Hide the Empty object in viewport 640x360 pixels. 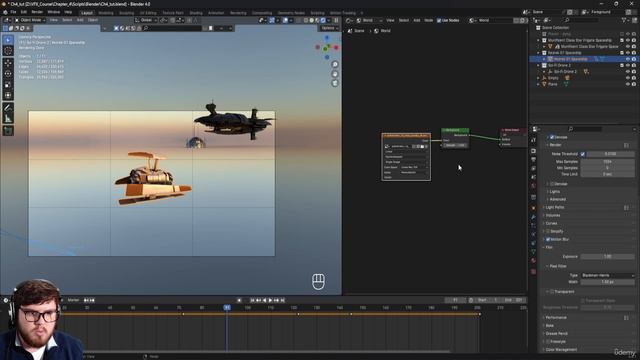point(628,78)
